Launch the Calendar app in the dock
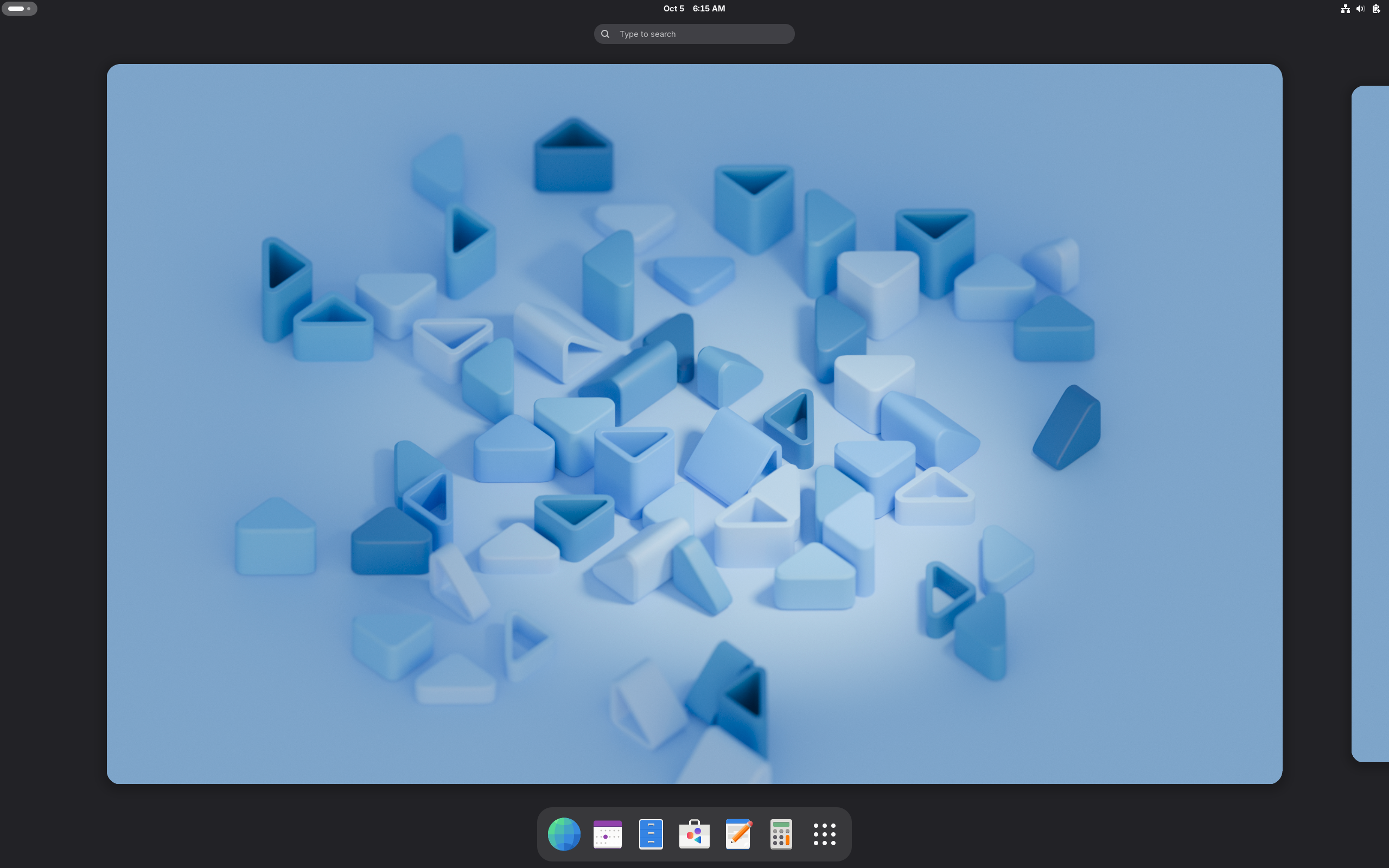 tap(607, 834)
